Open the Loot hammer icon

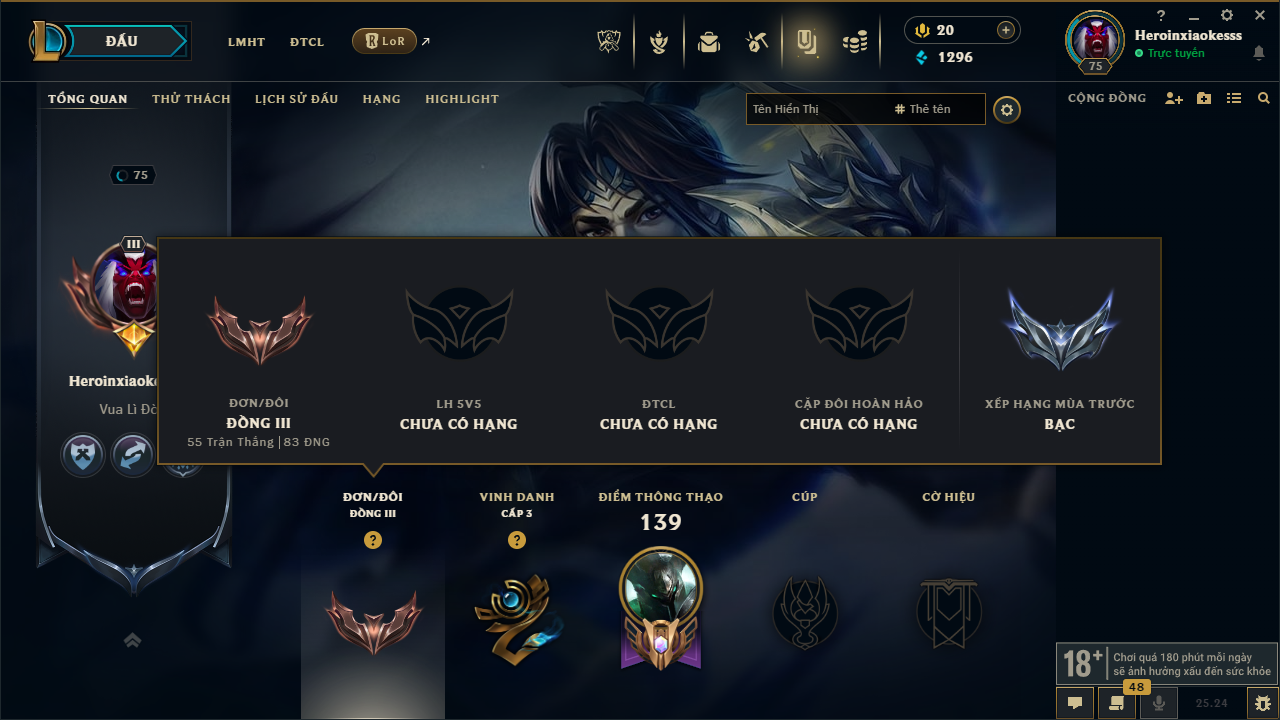[757, 42]
